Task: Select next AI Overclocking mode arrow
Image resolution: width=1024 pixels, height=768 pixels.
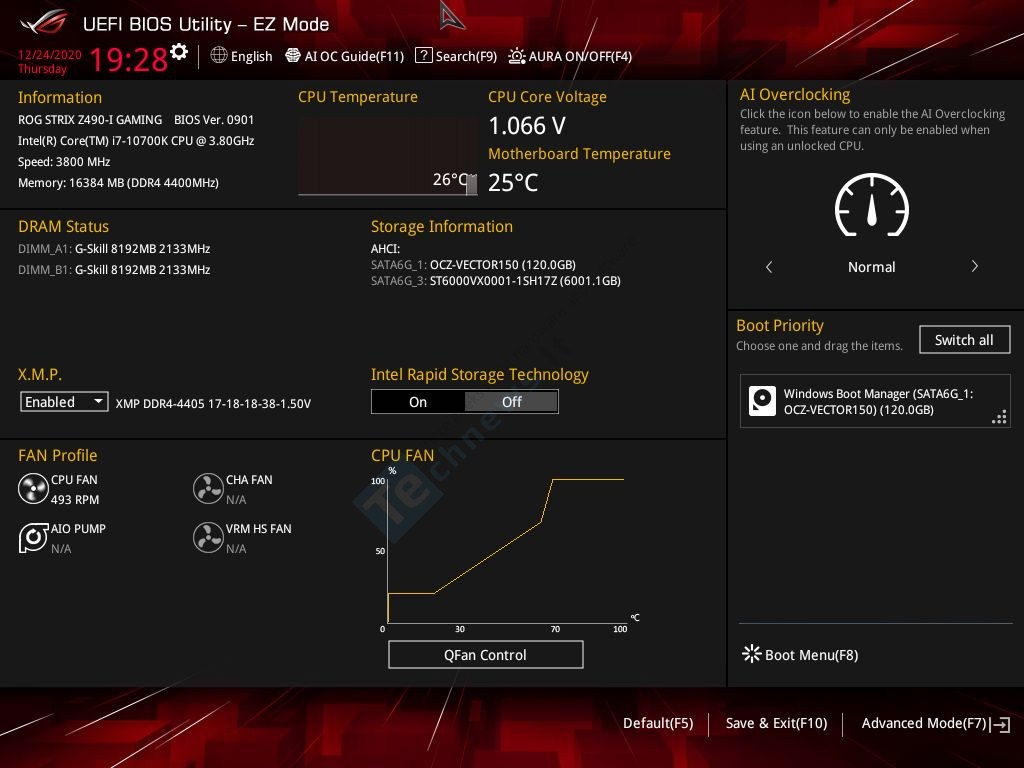Action: [974, 266]
